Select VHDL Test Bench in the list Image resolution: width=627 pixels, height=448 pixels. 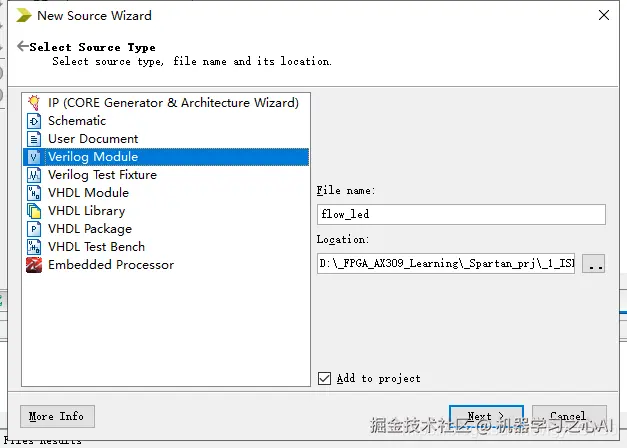pos(166,247)
